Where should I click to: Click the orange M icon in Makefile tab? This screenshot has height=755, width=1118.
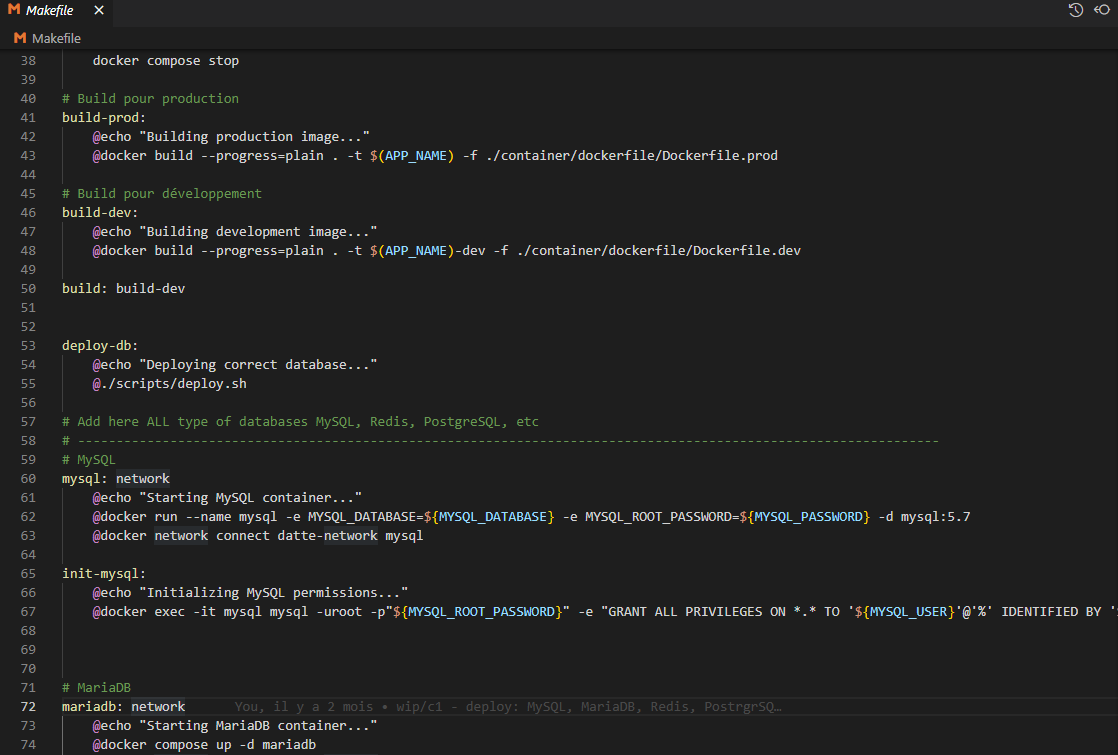click(x=13, y=10)
